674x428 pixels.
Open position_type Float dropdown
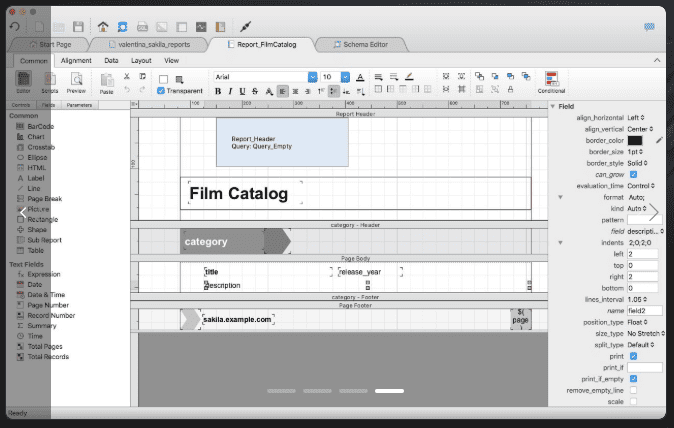(637, 322)
